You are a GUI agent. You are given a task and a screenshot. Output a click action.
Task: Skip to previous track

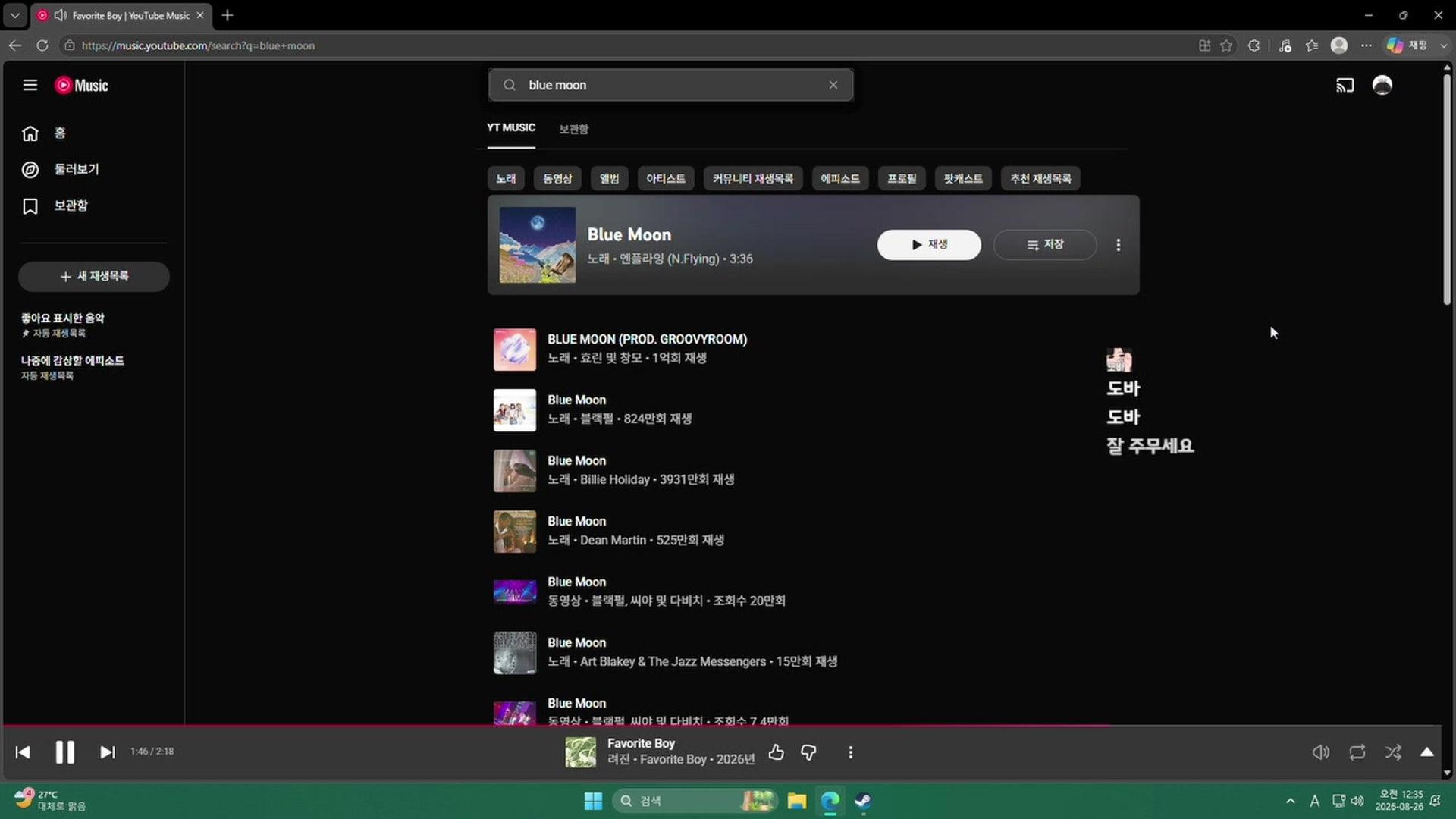click(23, 752)
